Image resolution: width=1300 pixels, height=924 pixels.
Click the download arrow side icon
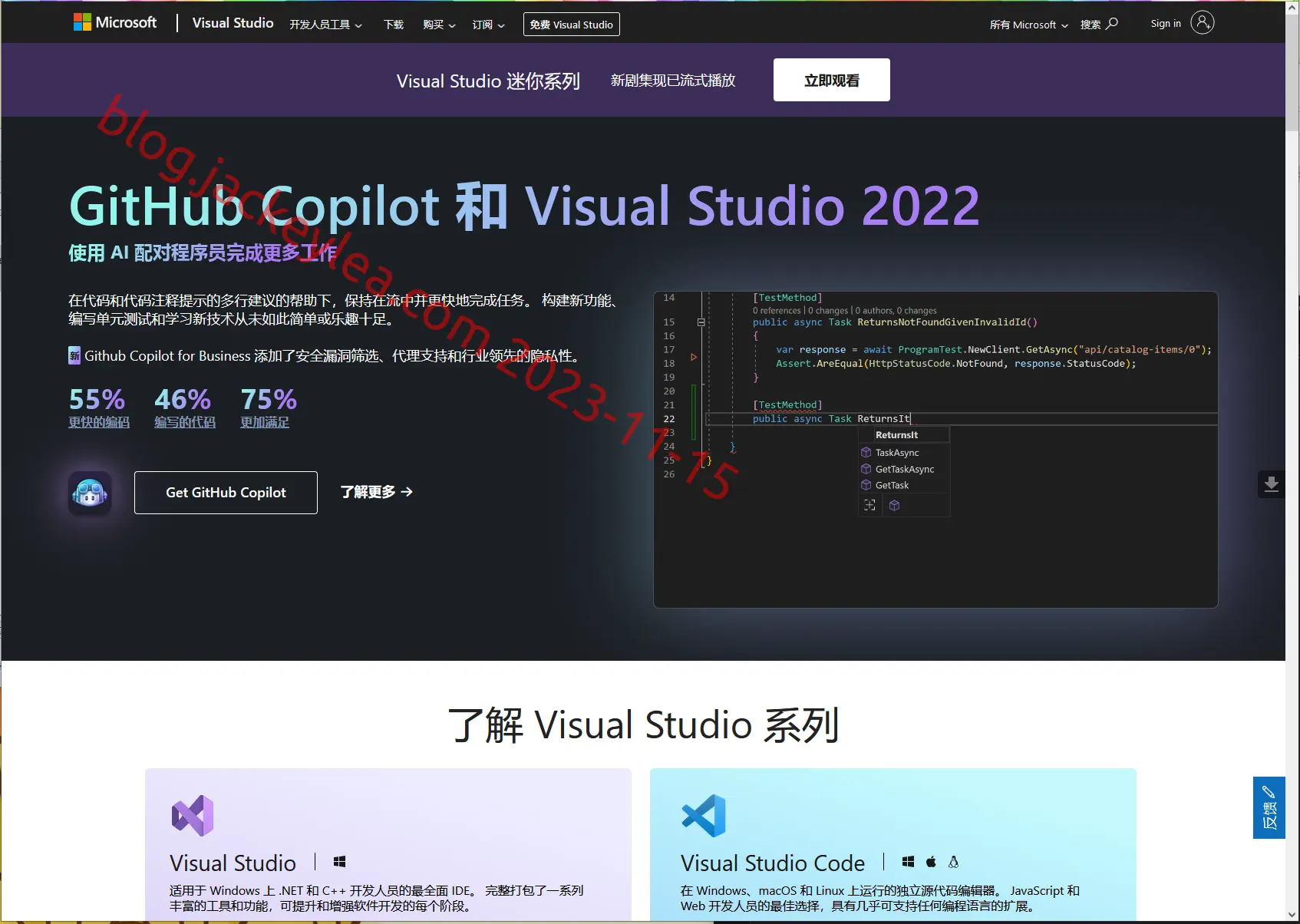[x=1271, y=484]
